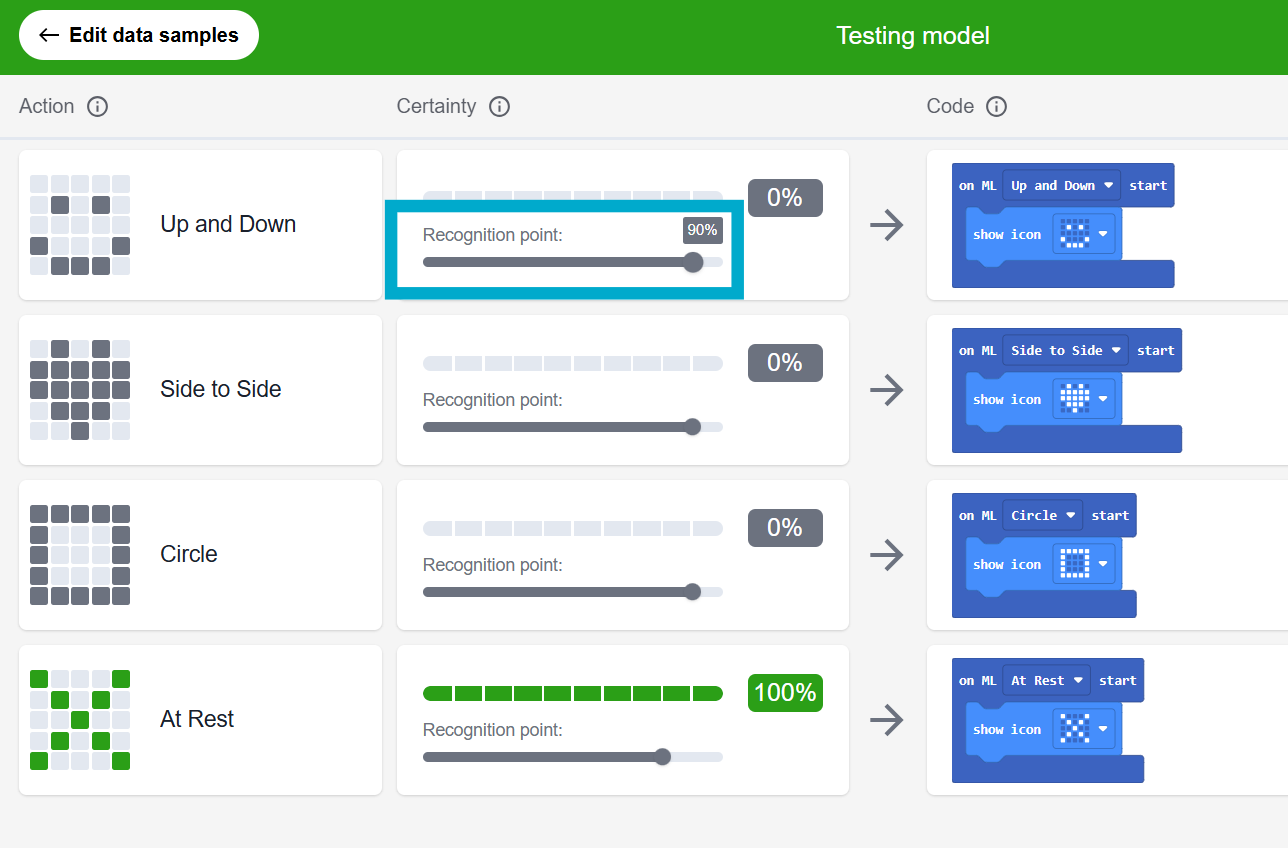The image size is (1288, 848).
Task: Click the green 100% certainty badge
Action: (785, 692)
